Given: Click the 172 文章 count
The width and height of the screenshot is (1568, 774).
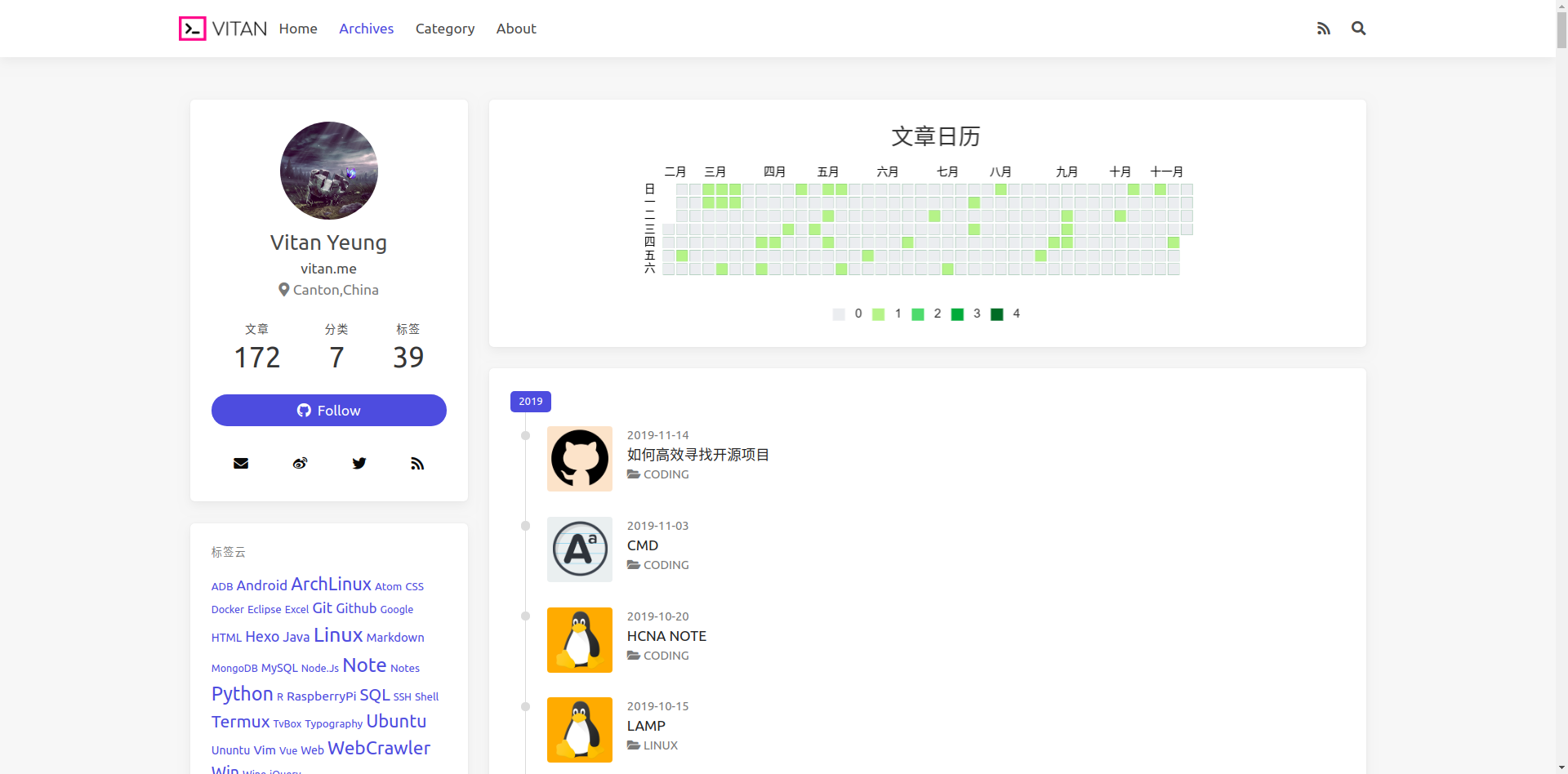Looking at the screenshot, I should 257,358.
